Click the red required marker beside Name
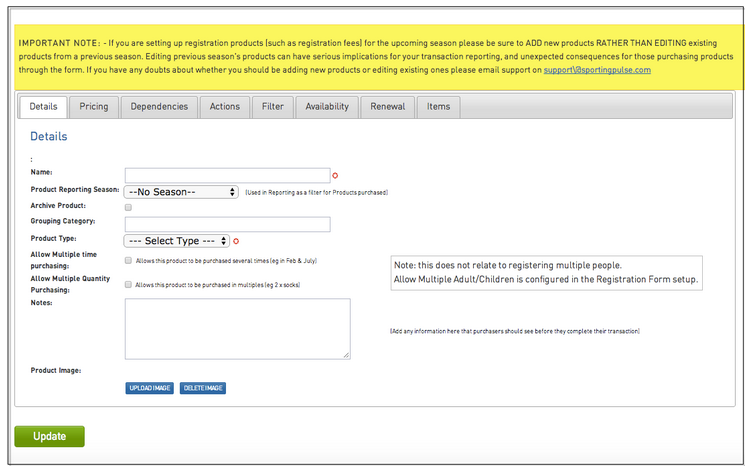748x470 pixels. 335,176
